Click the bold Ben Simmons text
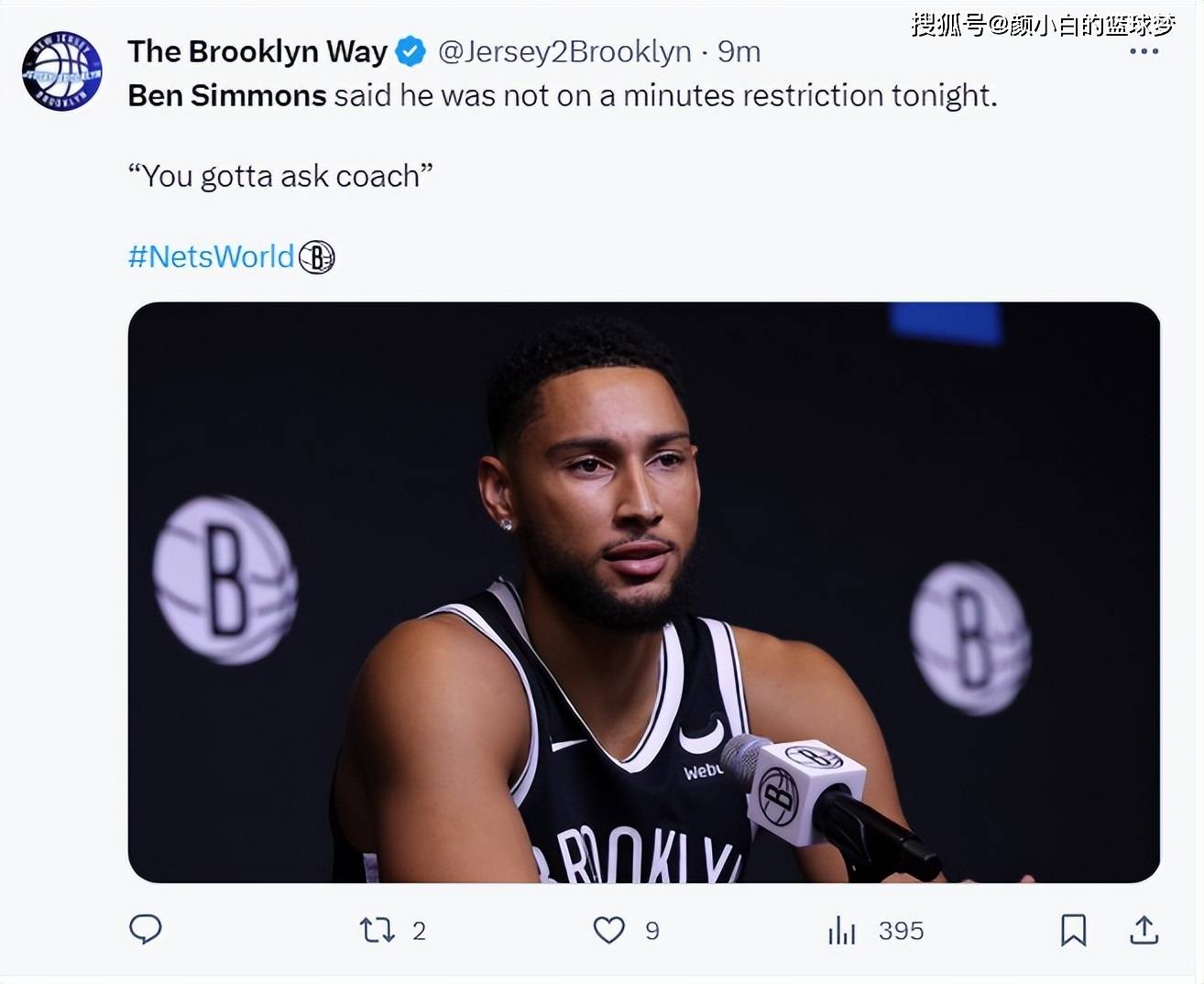This screenshot has height=984, width=1204. (226, 96)
